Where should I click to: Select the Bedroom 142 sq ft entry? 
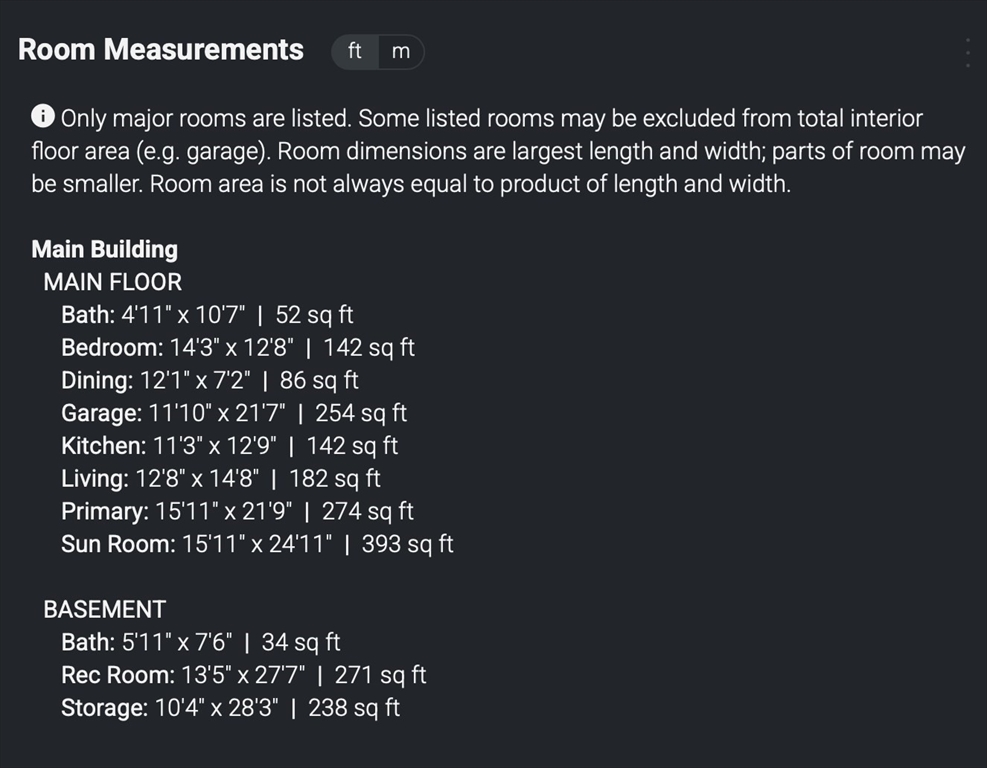point(238,347)
